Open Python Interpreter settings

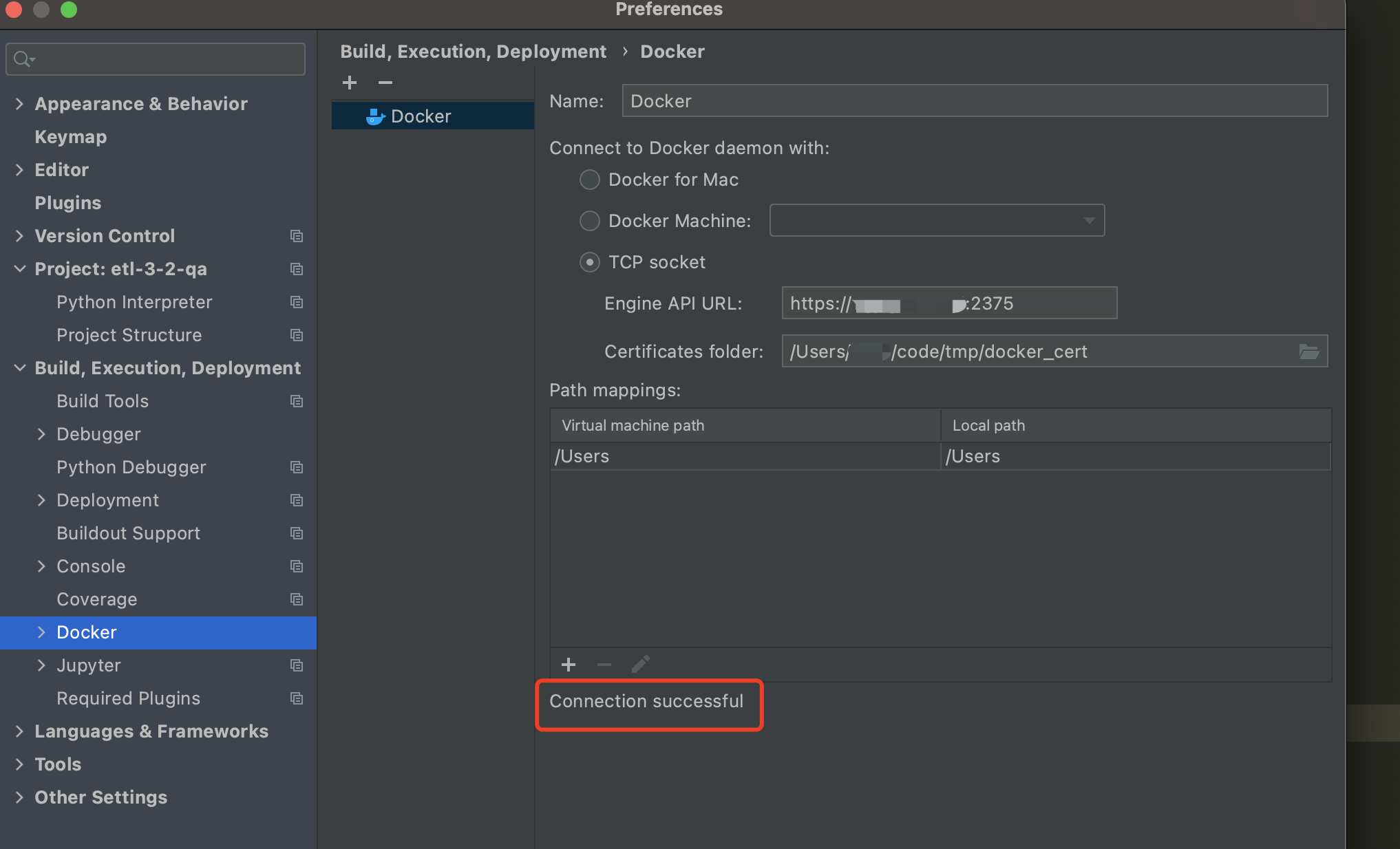tap(134, 302)
